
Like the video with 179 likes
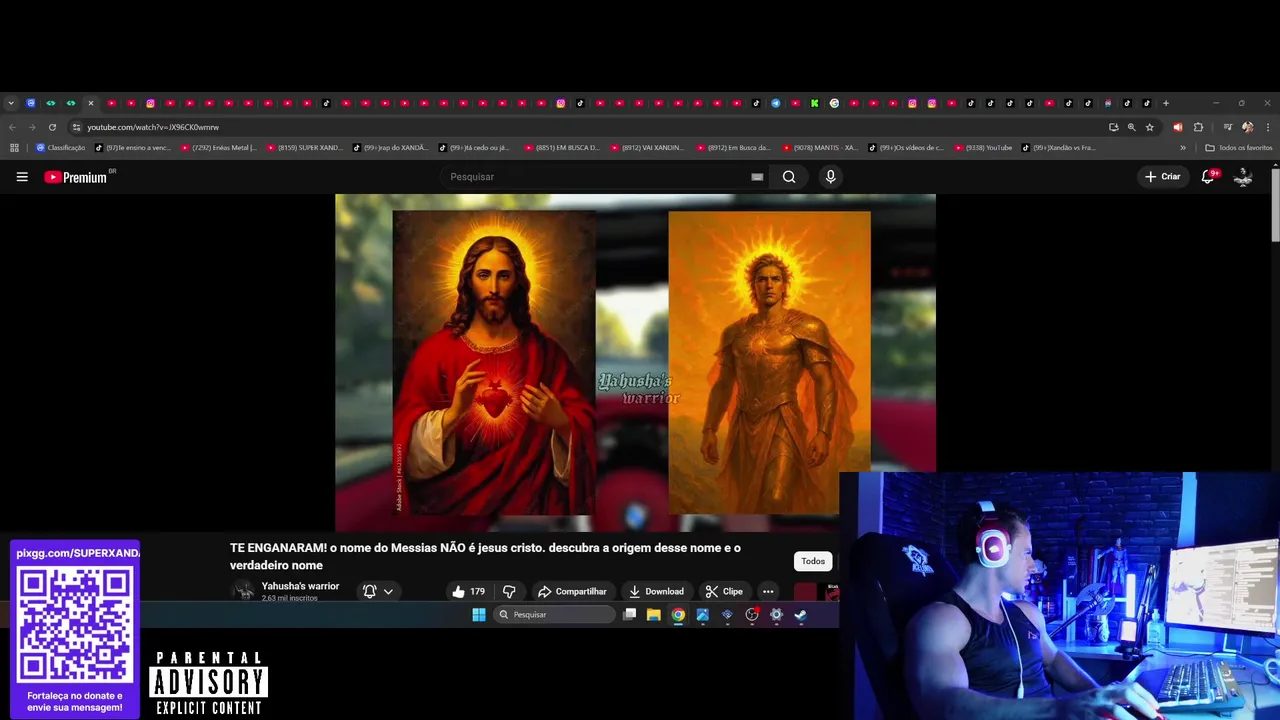(467, 591)
